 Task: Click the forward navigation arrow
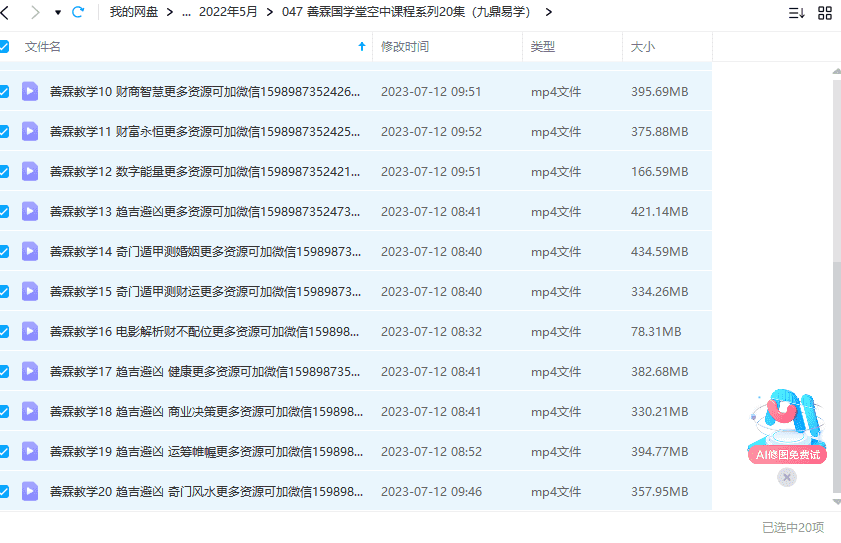coord(35,12)
